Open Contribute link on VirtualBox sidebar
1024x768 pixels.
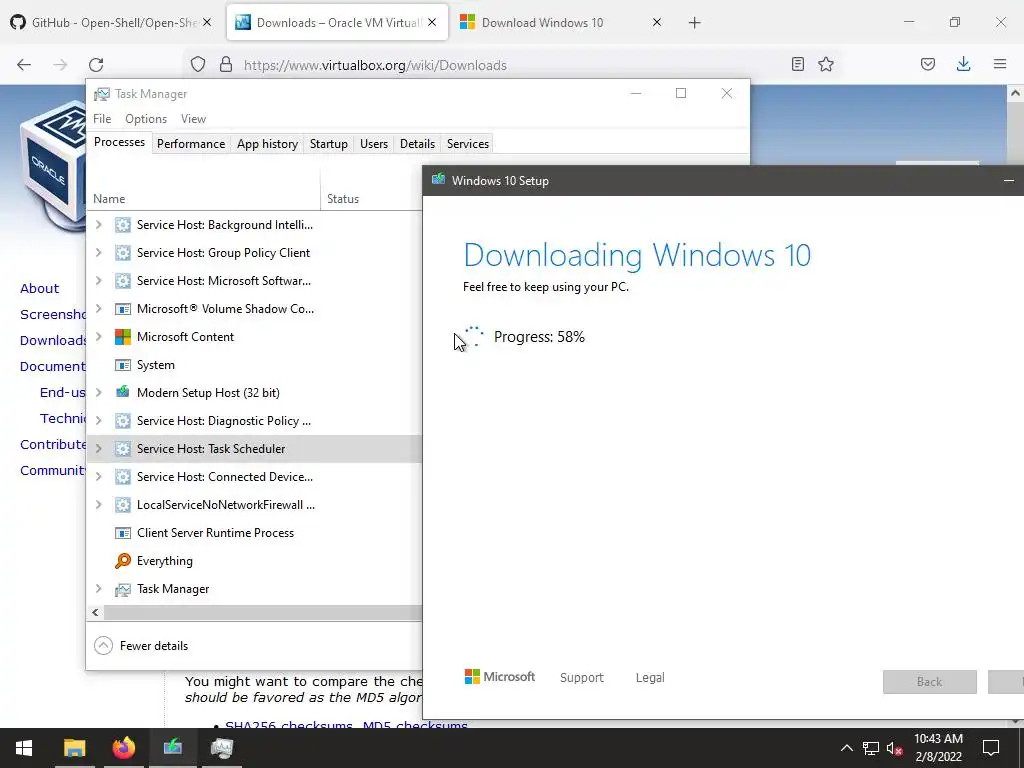click(x=53, y=444)
